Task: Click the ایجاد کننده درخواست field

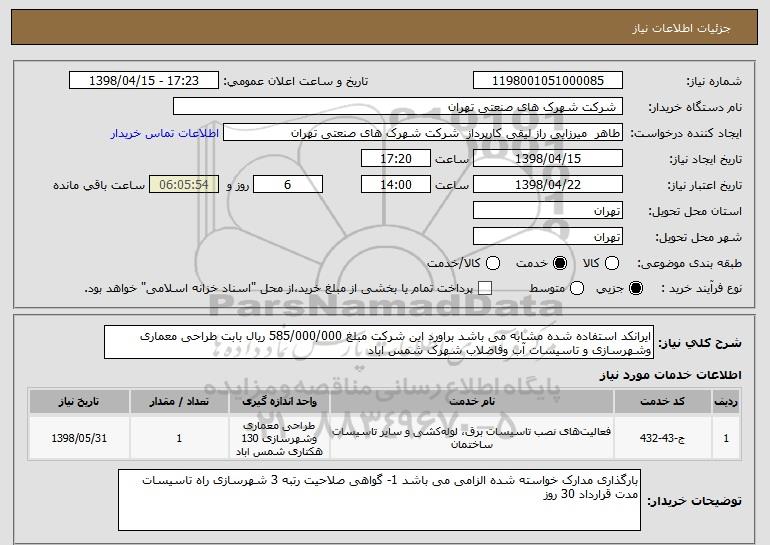Action: [x=423, y=133]
